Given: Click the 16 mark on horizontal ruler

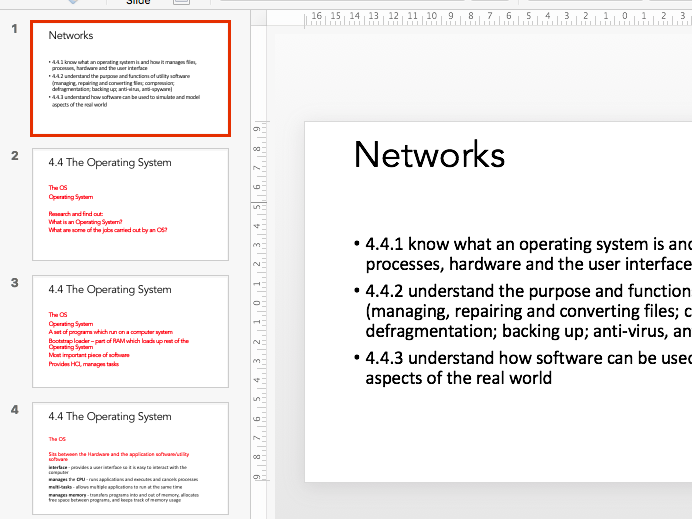Looking at the screenshot, I should pyautogui.click(x=317, y=16).
